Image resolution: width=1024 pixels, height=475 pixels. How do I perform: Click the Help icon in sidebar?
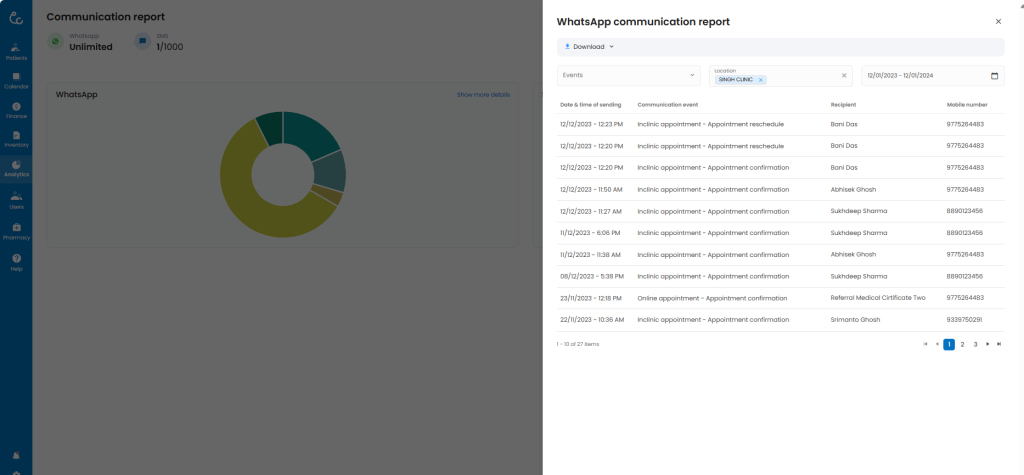coord(16,262)
